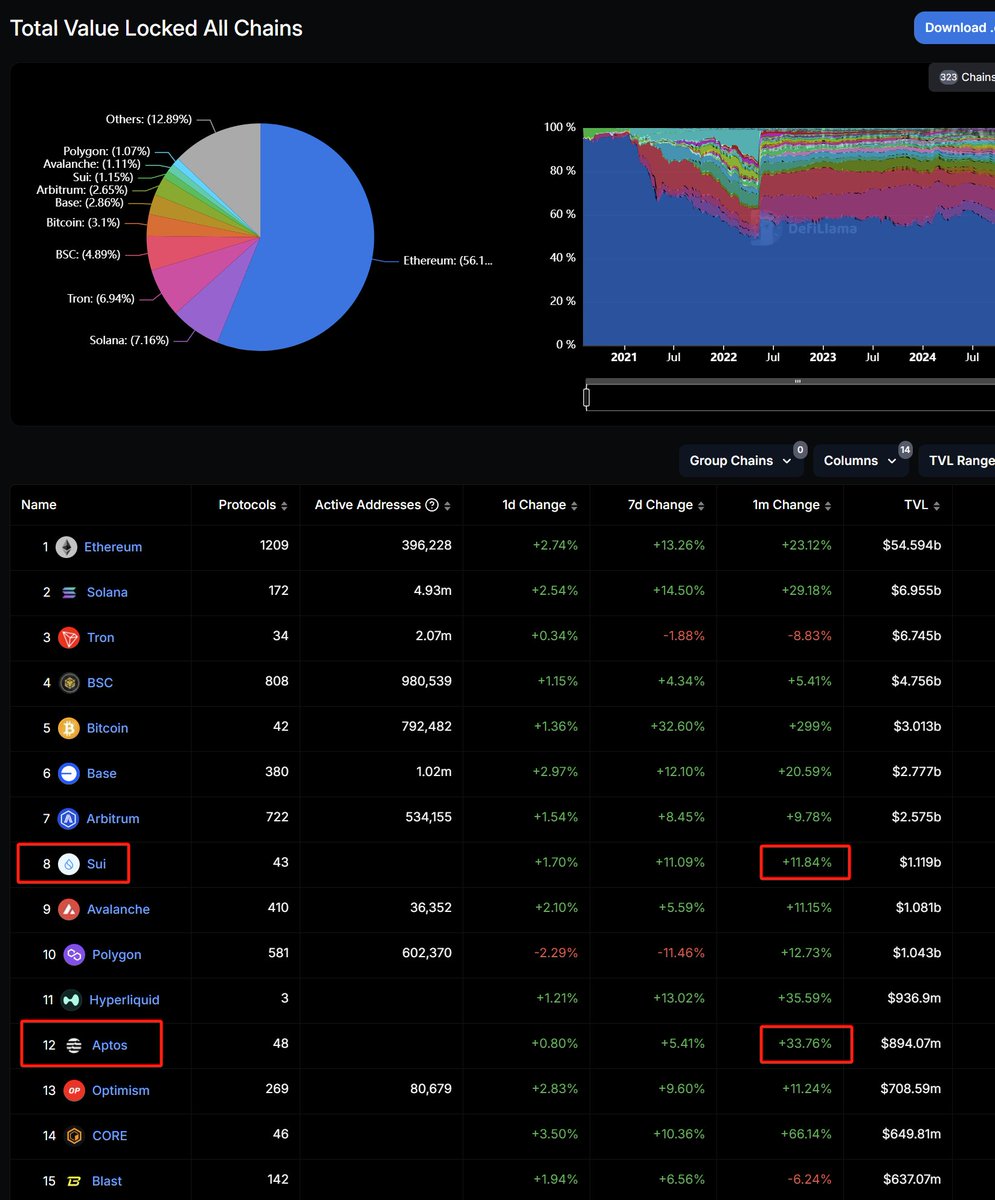The width and height of the screenshot is (995, 1200).
Task: Open the Solana chain link
Action: point(107,592)
